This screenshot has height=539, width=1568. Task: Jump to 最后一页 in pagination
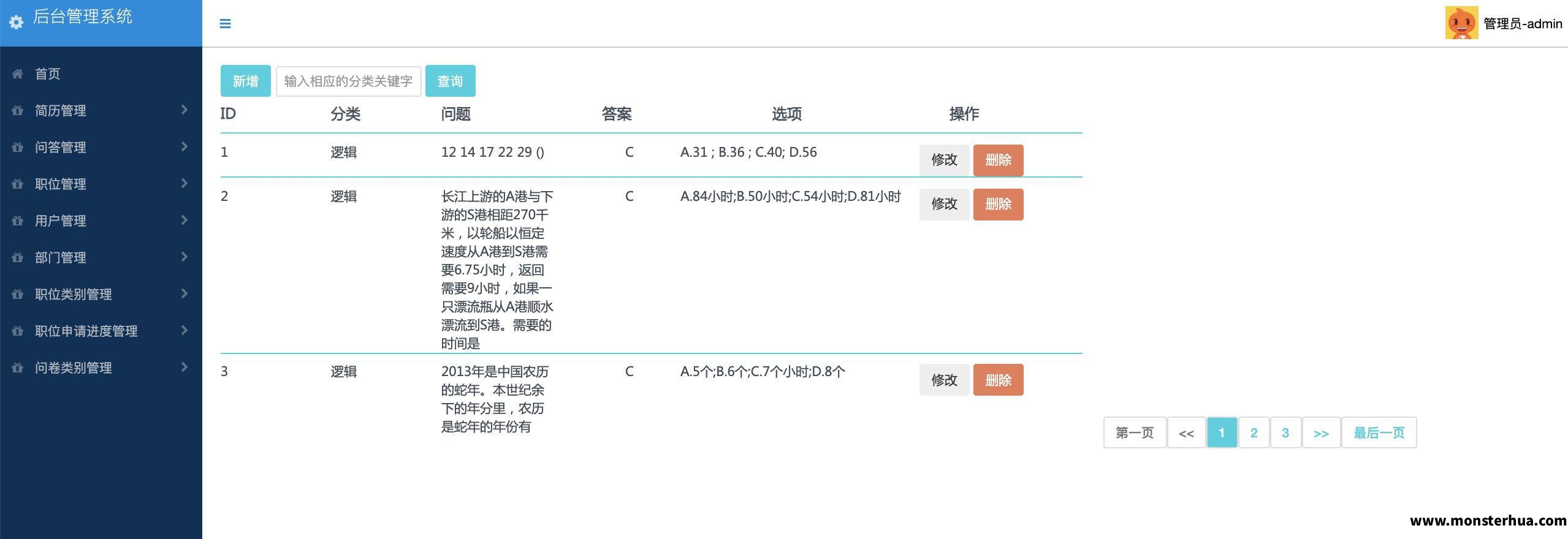[x=1379, y=432]
